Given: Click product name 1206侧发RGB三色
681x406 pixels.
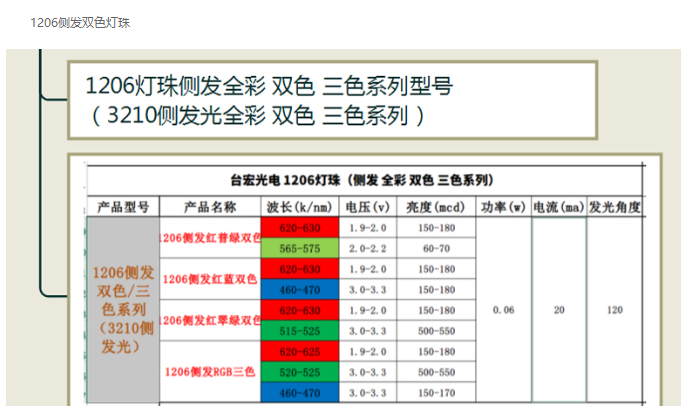Looking at the screenshot, I should coord(210,372).
